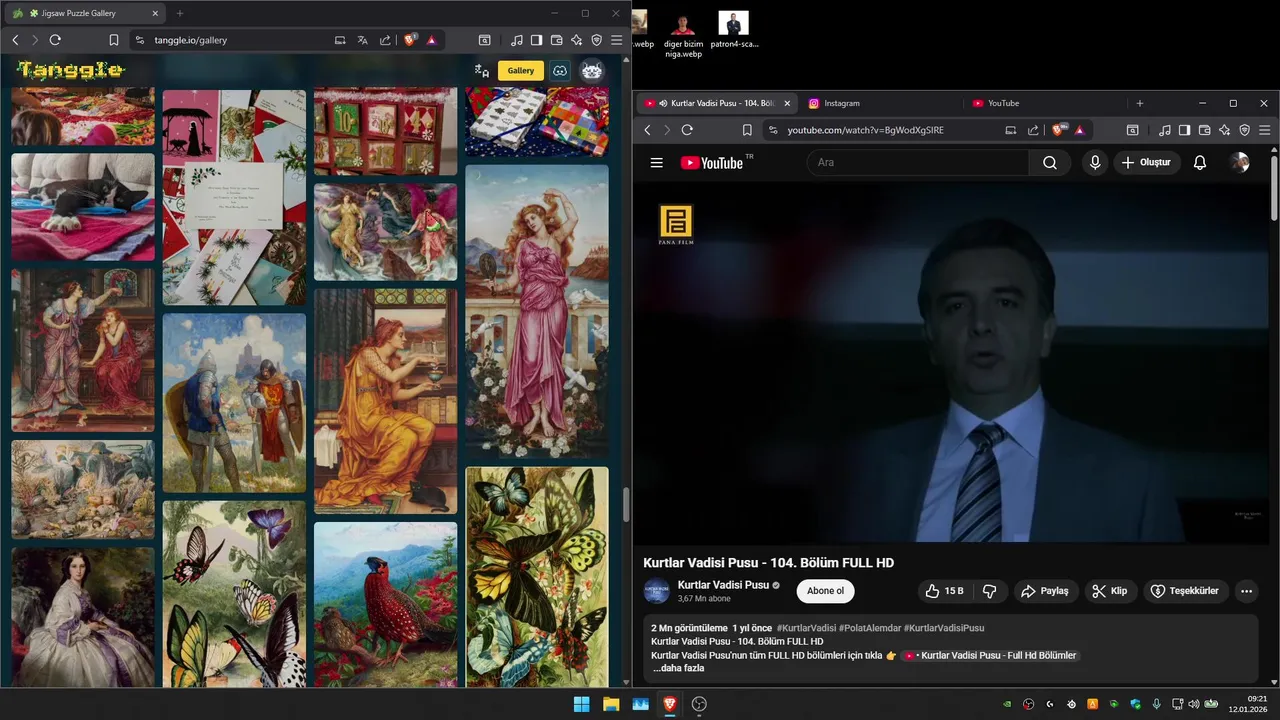Open the Kurtlar Vadisi Pusu channel name
The width and height of the screenshot is (1280, 720).
(723, 585)
